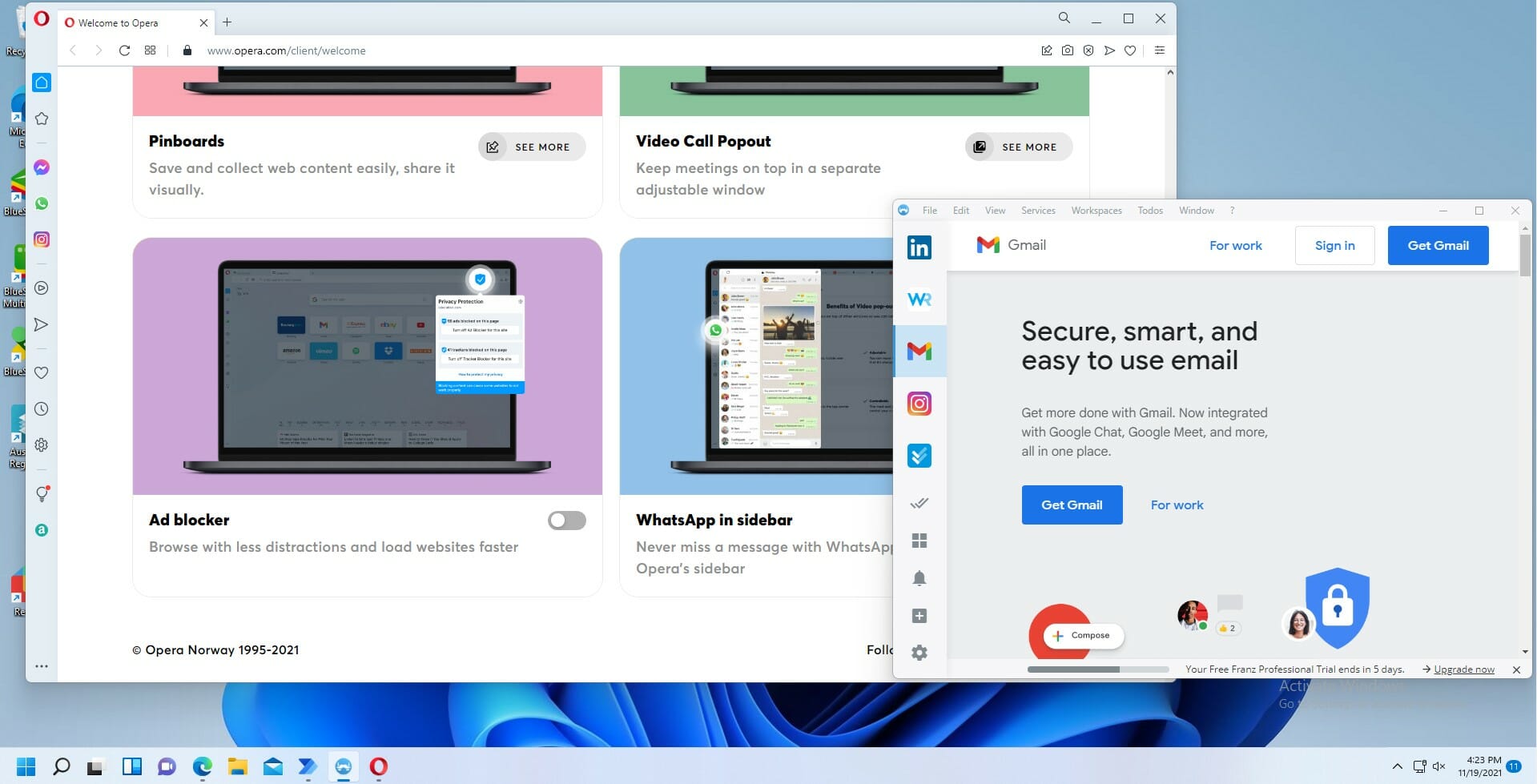Open Instagram in Opera sidebar

coord(42,239)
